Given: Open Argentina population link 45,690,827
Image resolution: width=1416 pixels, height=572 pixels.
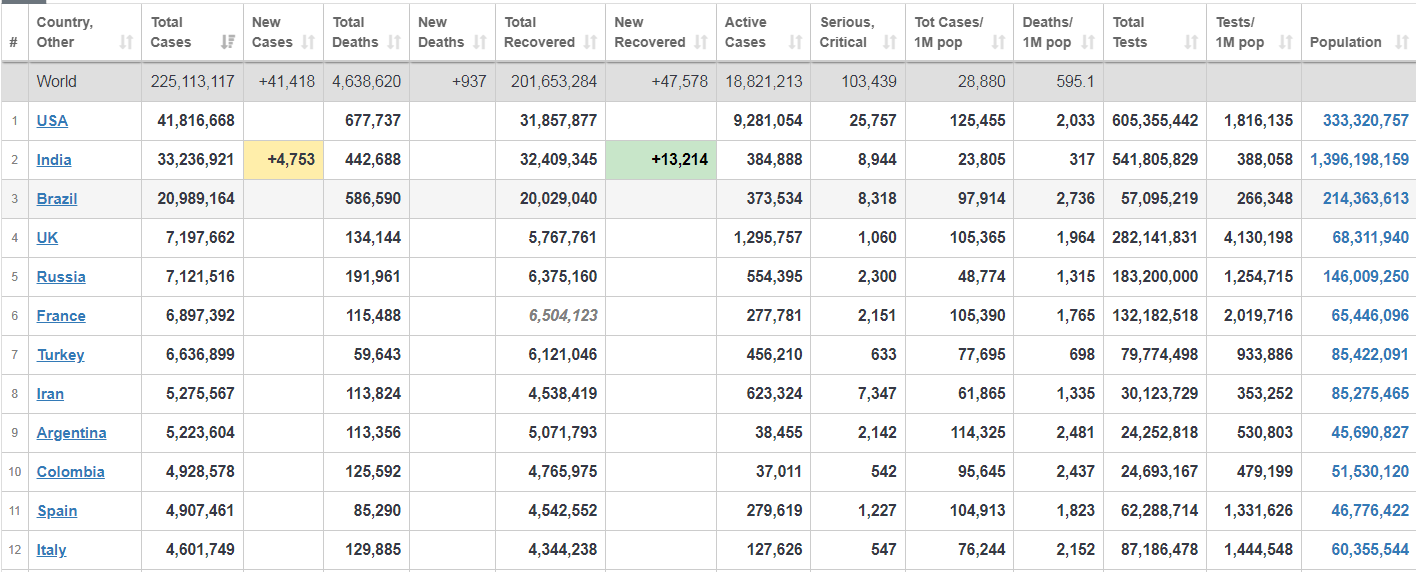Looking at the screenshot, I should point(1370,432).
